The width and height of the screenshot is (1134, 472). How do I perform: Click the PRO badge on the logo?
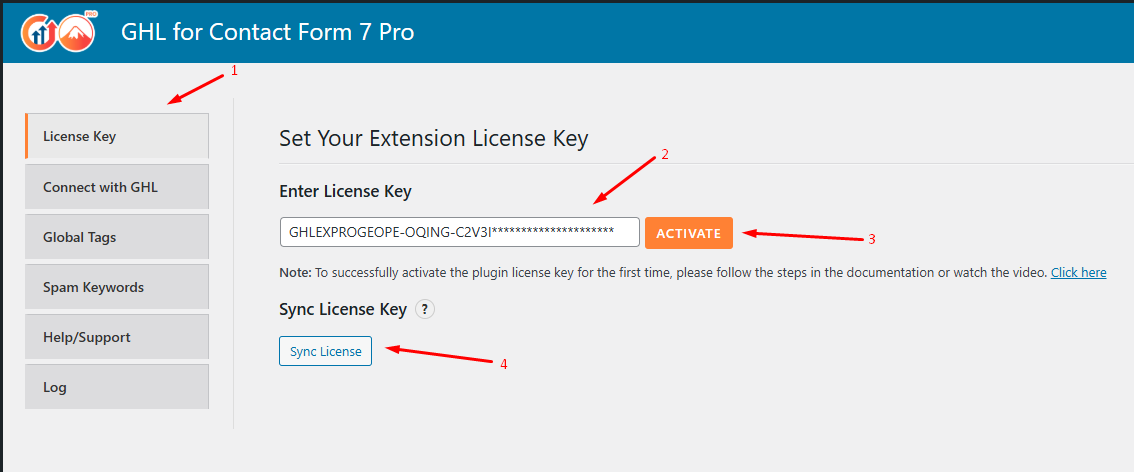tap(92, 16)
